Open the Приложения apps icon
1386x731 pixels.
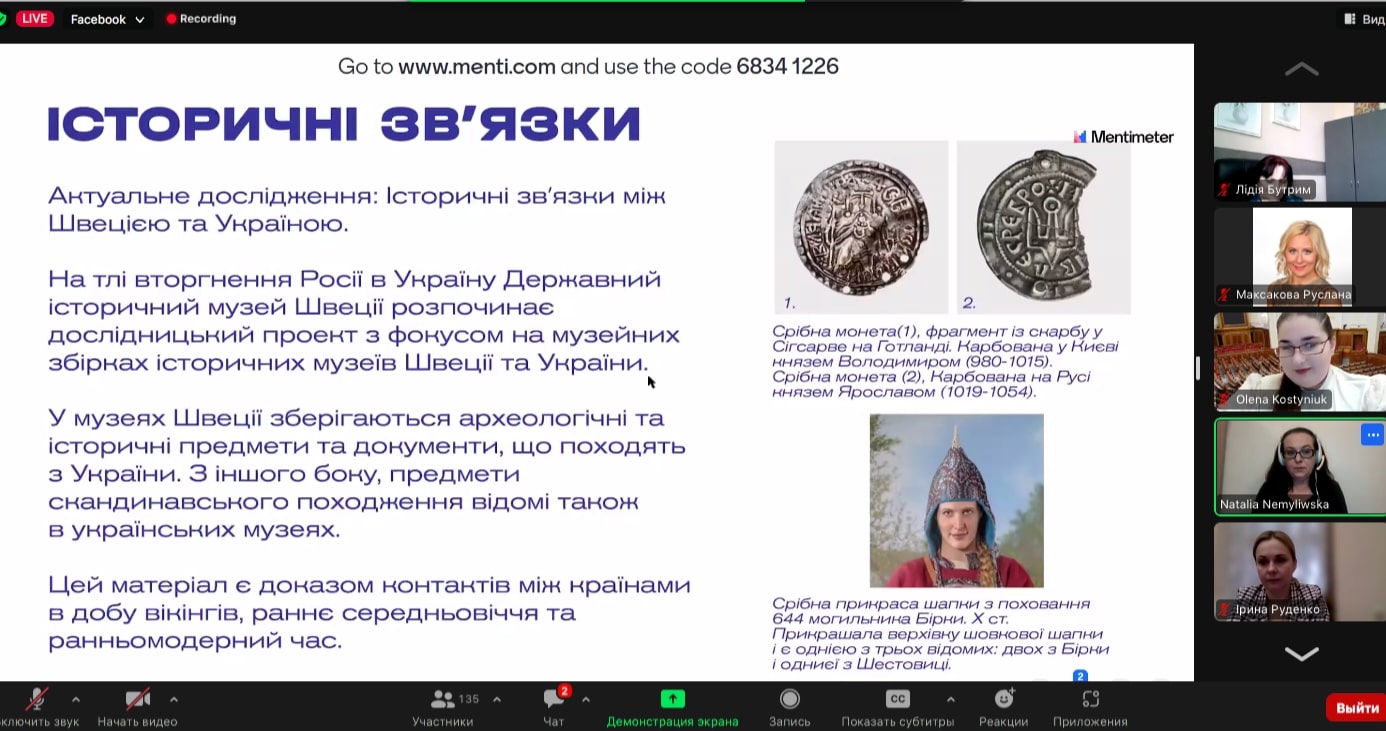click(x=1090, y=699)
